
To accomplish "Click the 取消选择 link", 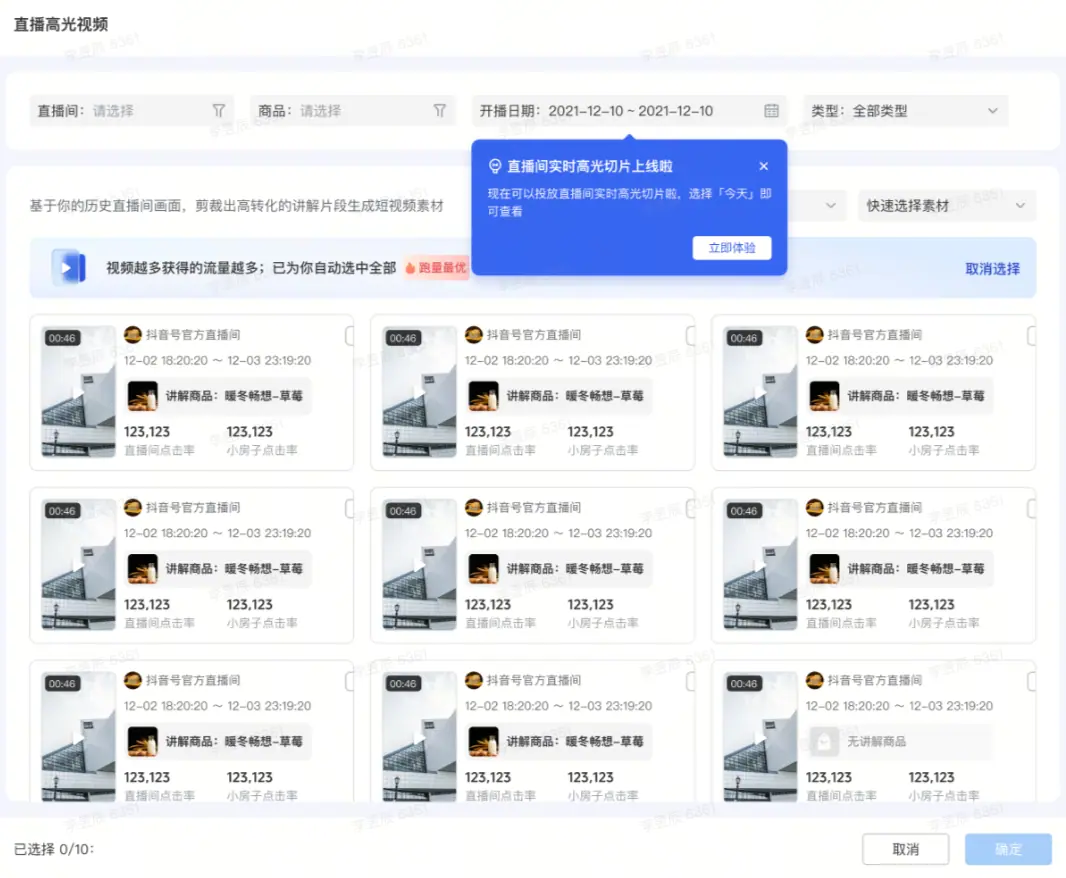I will [992, 268].
